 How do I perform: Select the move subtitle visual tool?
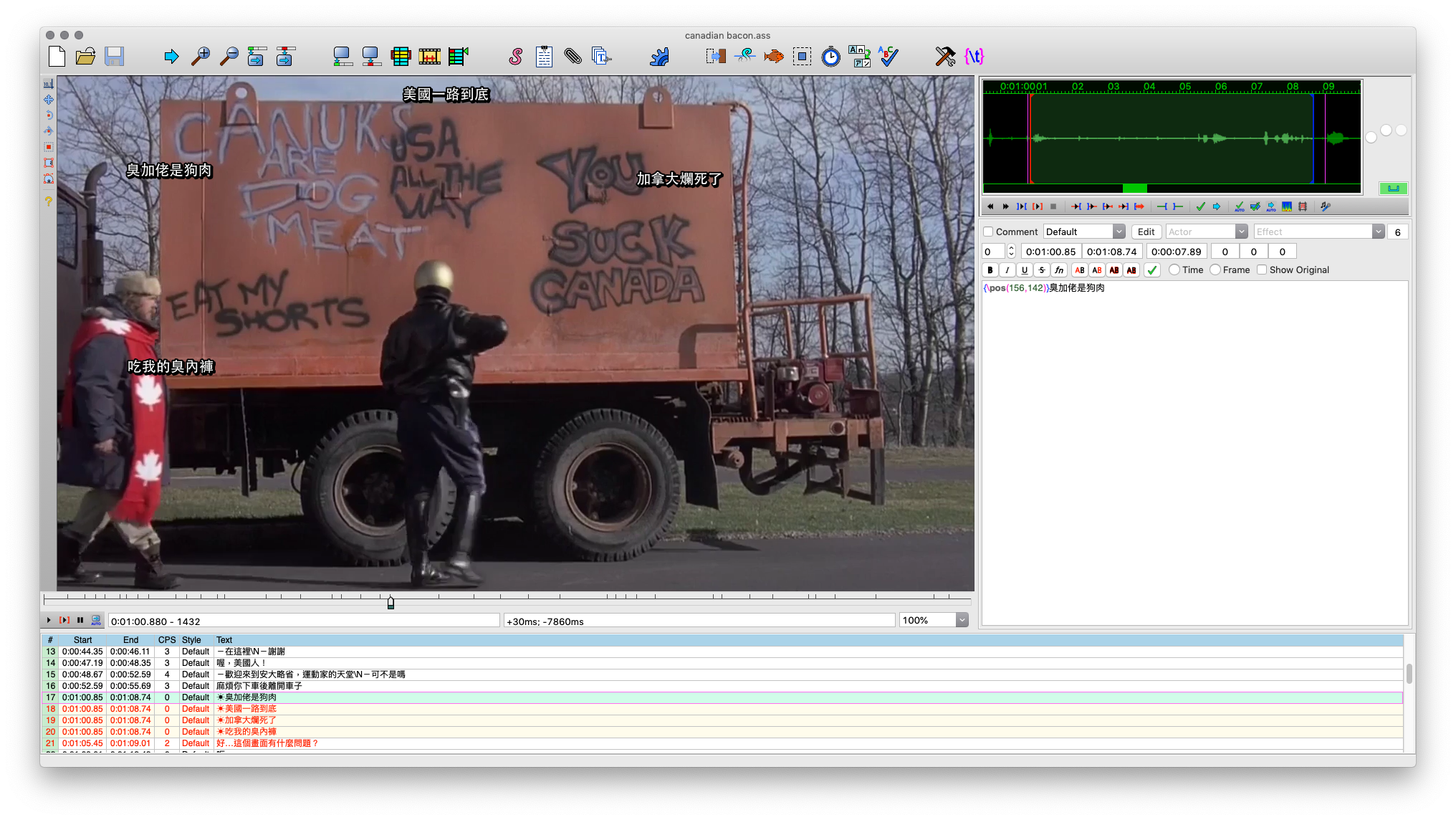(x=48, y=100)
